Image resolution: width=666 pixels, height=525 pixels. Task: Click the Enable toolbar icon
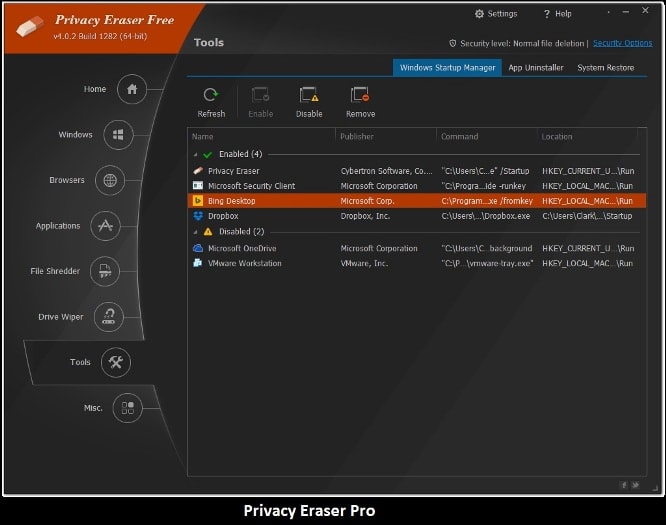point(260,95)
